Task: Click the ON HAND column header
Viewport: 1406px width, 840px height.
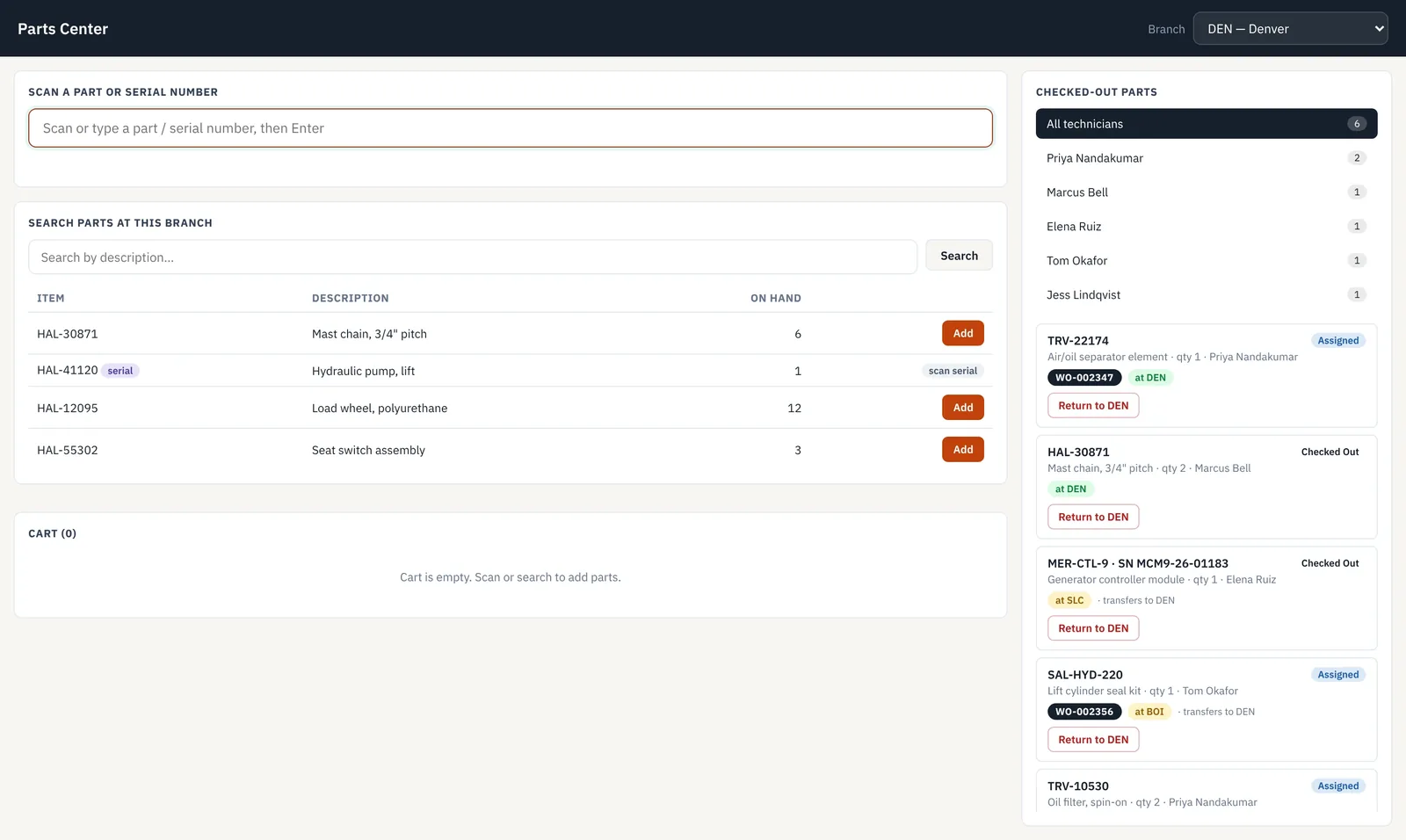Action: pos(776,299)
